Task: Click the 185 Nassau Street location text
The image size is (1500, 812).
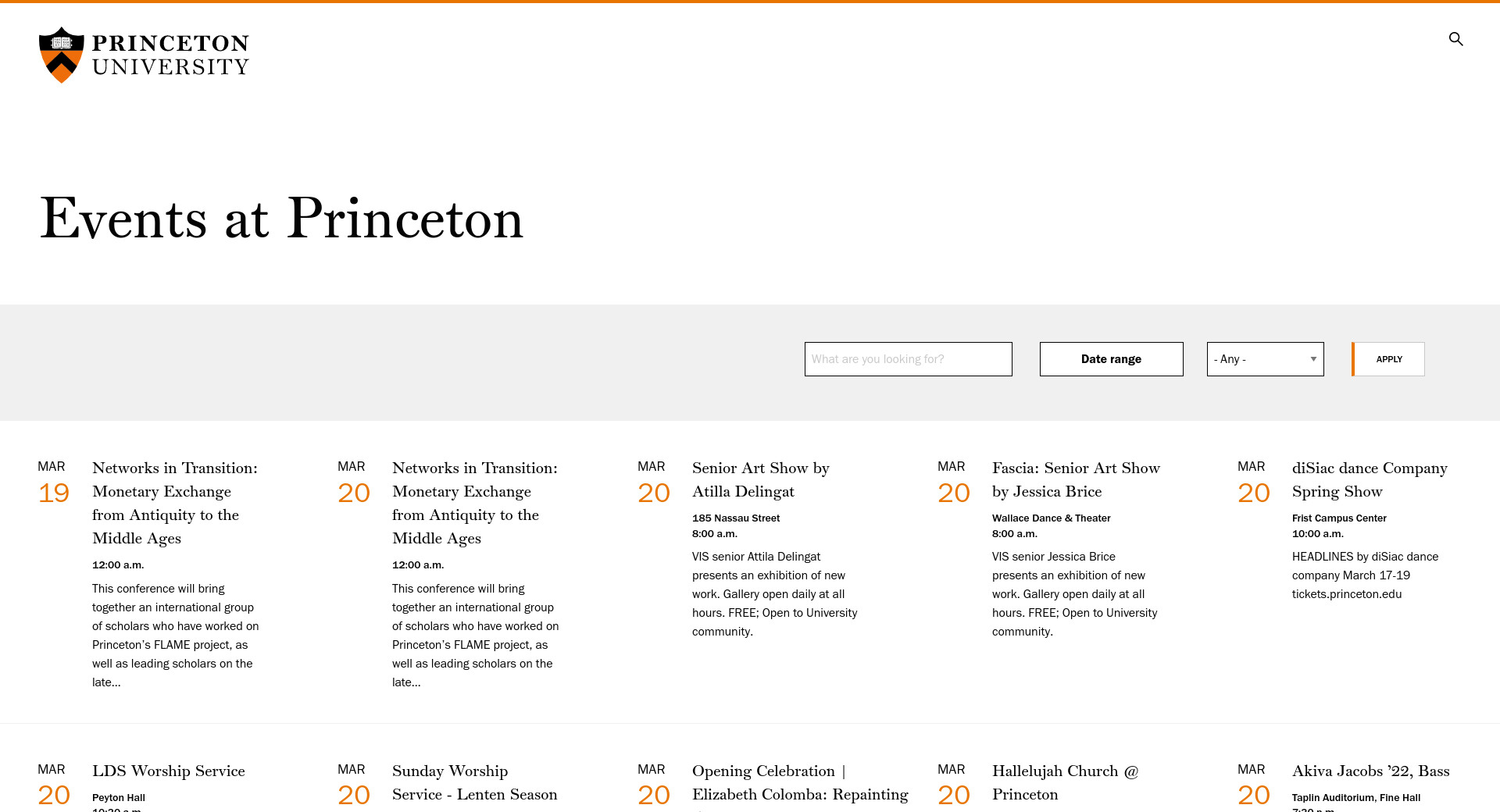Action: [x=735, y=518]
